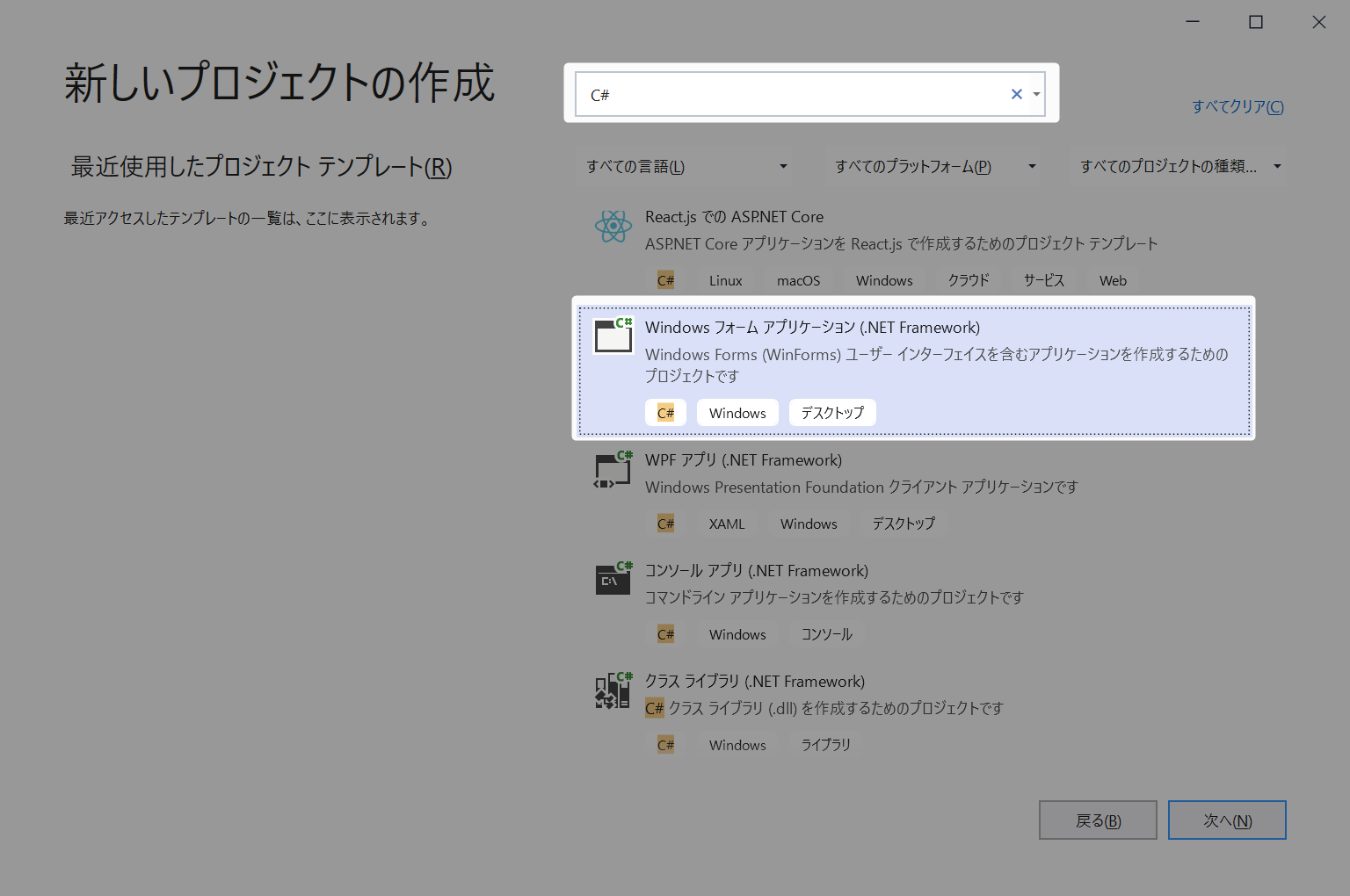The height and width of the screenshot is (896, 1350).
Task: Click the C# tag under Windows Forms template
Action: click(x=665, y=413)
